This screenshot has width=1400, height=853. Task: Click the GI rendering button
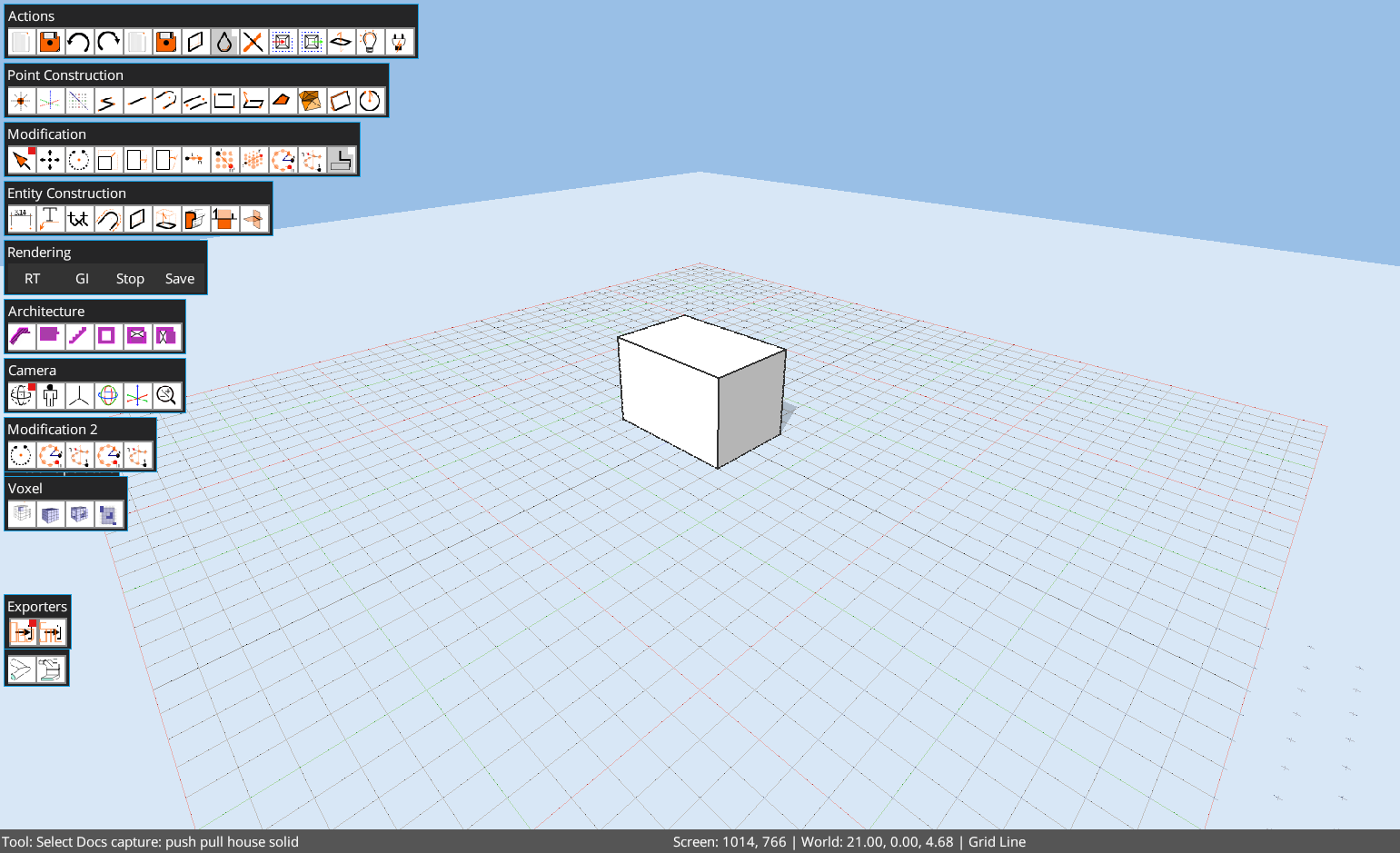click(82, 279)
